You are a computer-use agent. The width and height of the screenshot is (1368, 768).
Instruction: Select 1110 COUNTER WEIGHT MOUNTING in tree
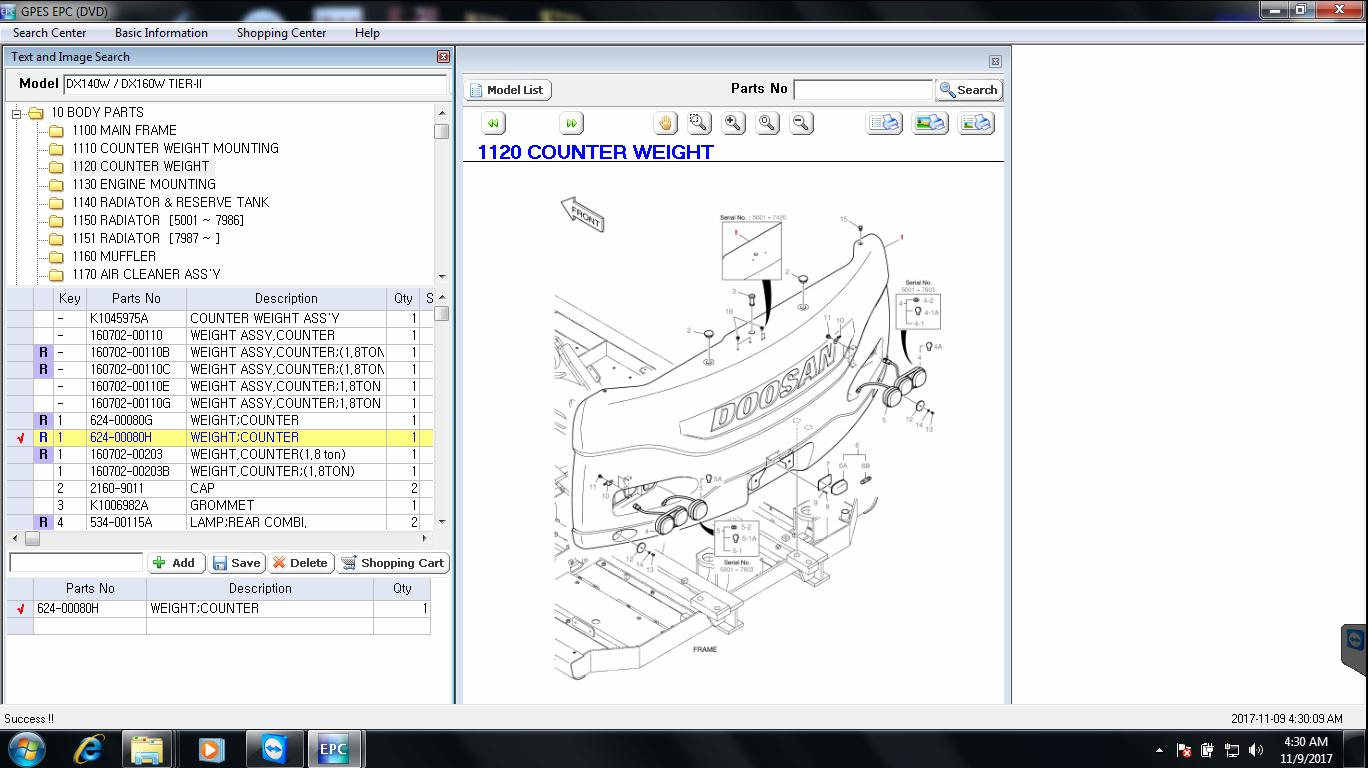pyautogui.click(x=175, y=148)
